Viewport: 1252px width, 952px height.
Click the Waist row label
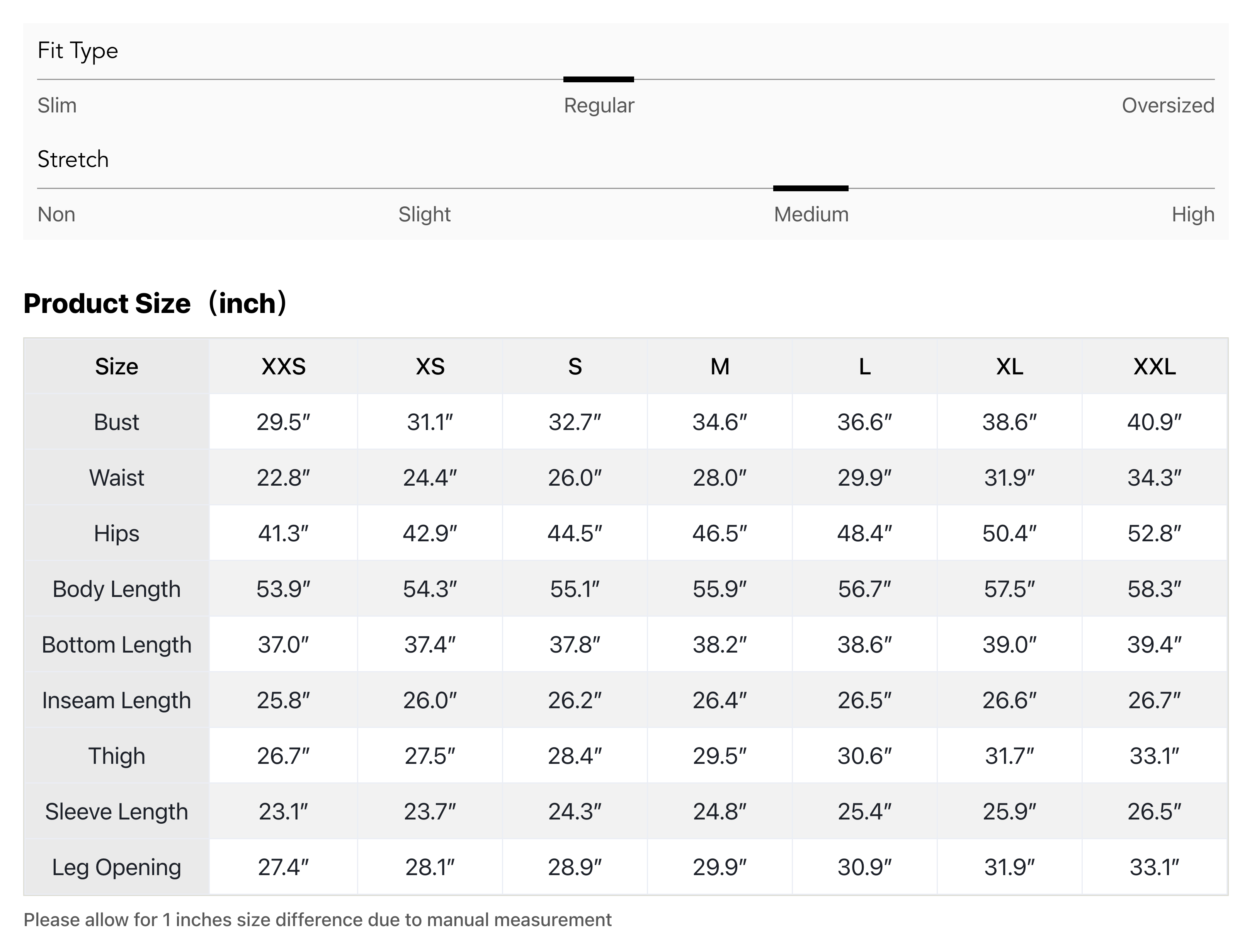[116, 477]
